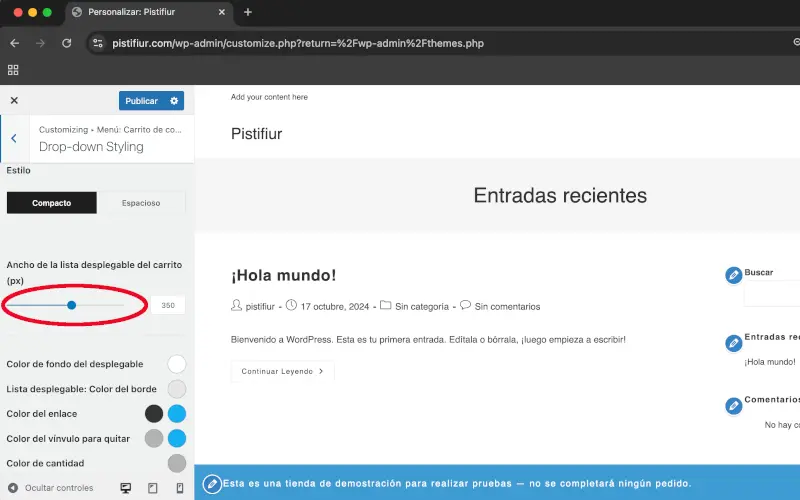The height and width of the screenshot is (500, 800).
Task: Click the Drop-down Styling section title
Action: (x=91, y=146)
